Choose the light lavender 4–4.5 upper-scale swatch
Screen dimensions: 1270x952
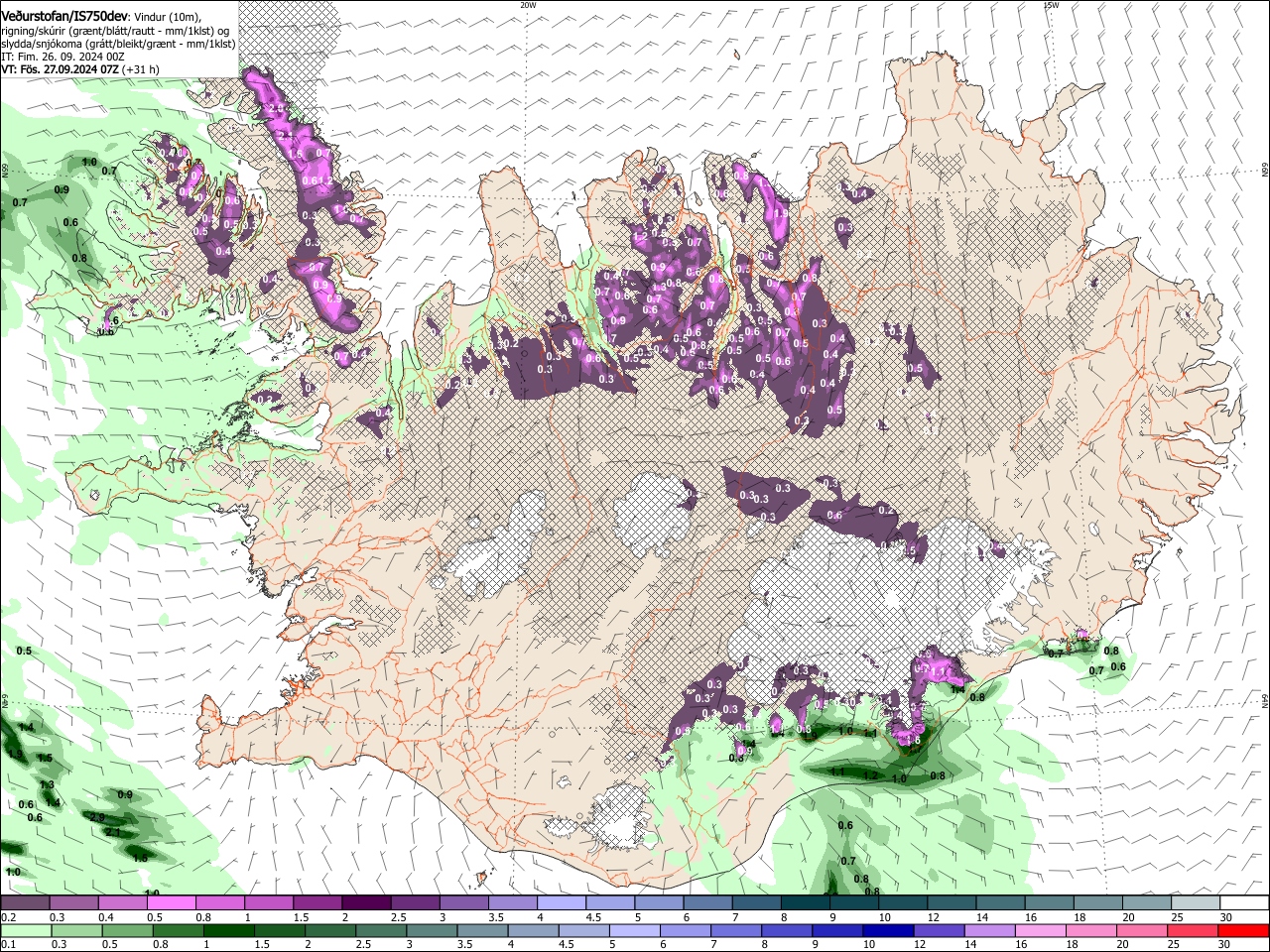(x=562, y=903)
